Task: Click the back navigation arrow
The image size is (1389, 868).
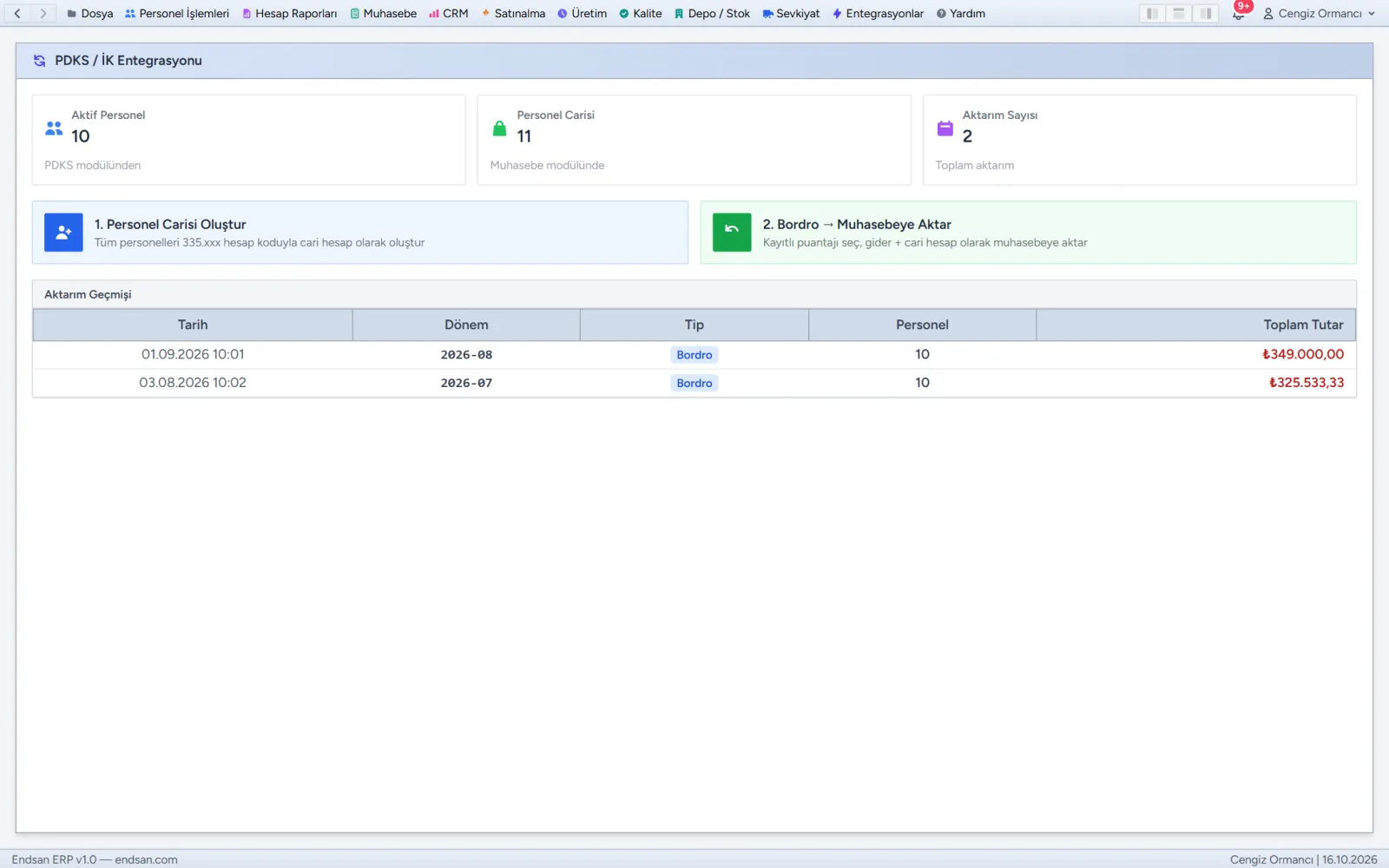Action: pyautogui.click(x=17, y=13)
